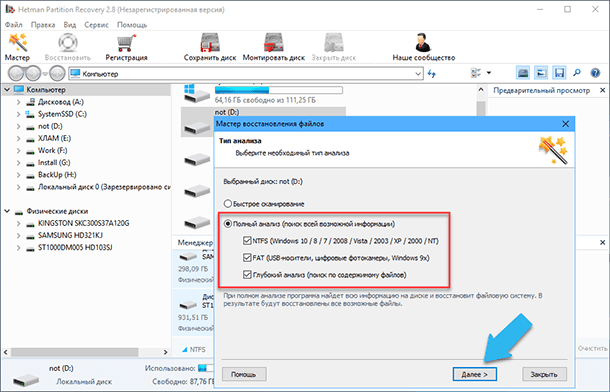Open the Вид menu
The image size is (610, 392).
click(x=70, y=24)
